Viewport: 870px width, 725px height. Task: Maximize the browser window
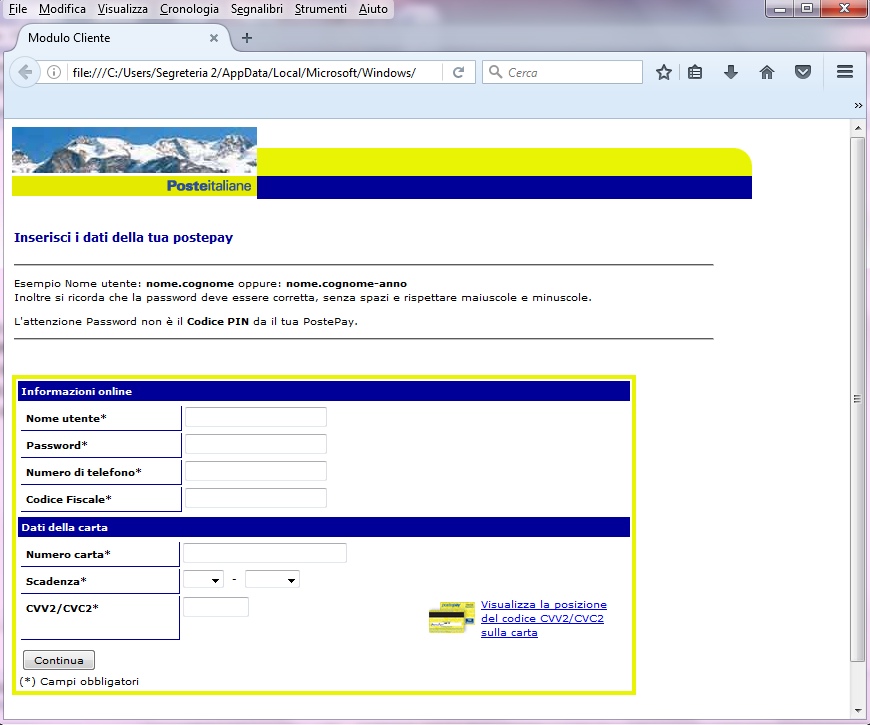(x=807, y=8)
